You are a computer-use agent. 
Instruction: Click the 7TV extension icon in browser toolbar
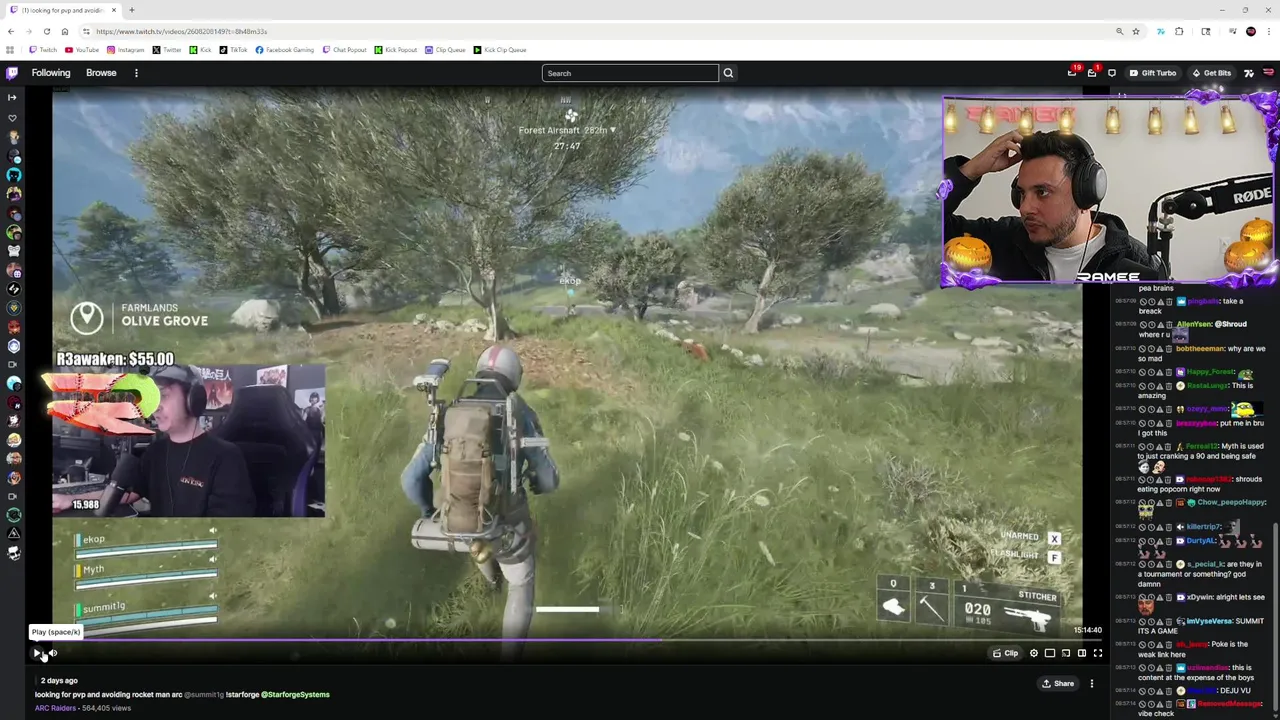coord(1160,32)
